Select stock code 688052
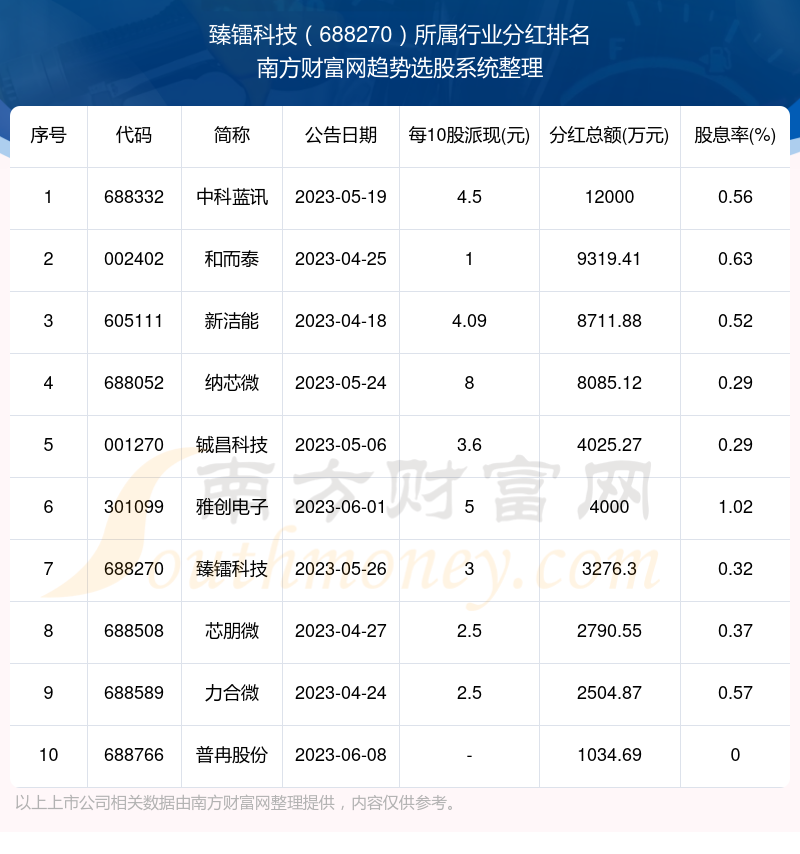Screen dimensions: 800x854 [x=134, y=383]
